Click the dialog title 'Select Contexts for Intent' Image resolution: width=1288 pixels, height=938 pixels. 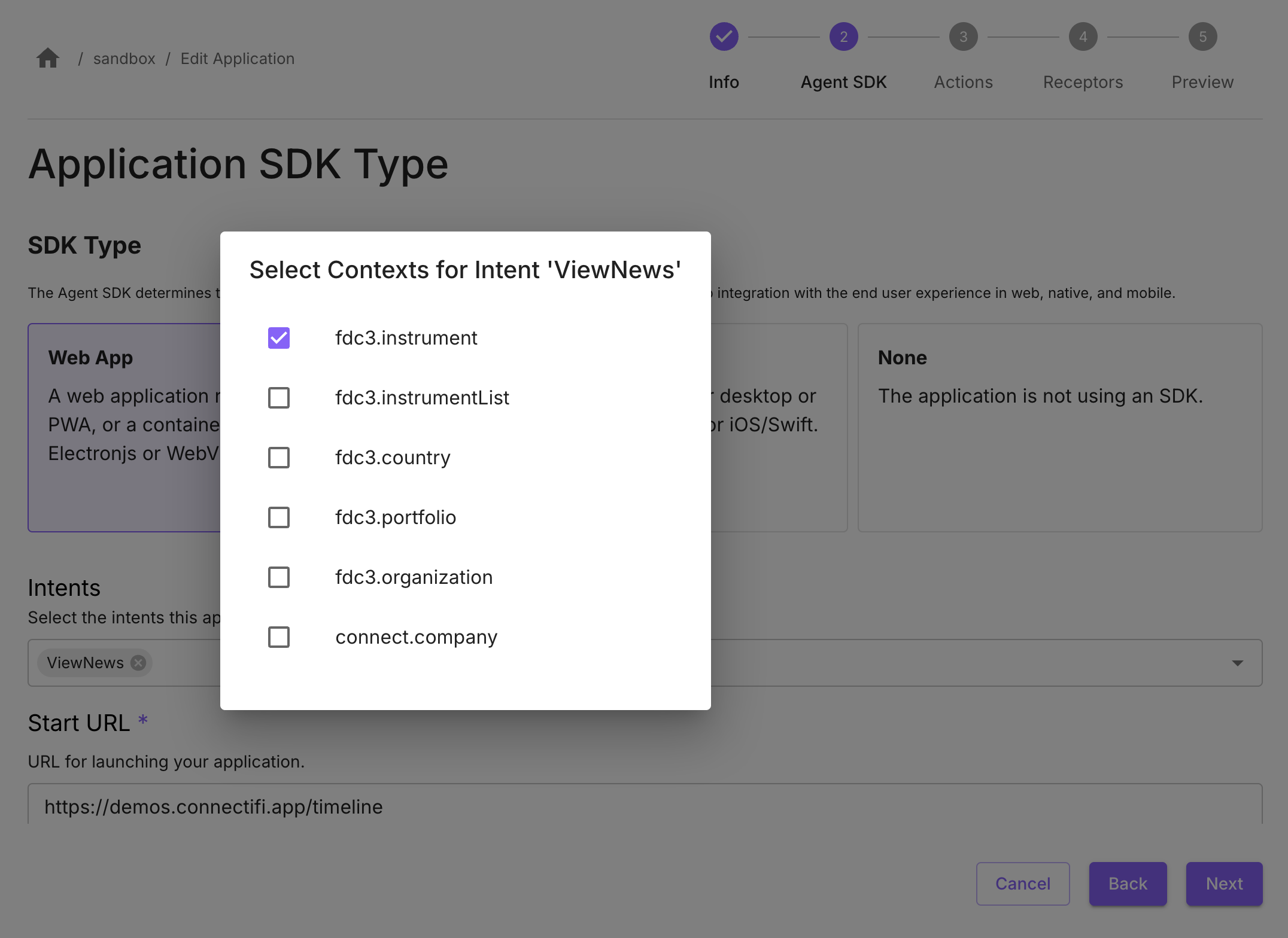[465, 270]
